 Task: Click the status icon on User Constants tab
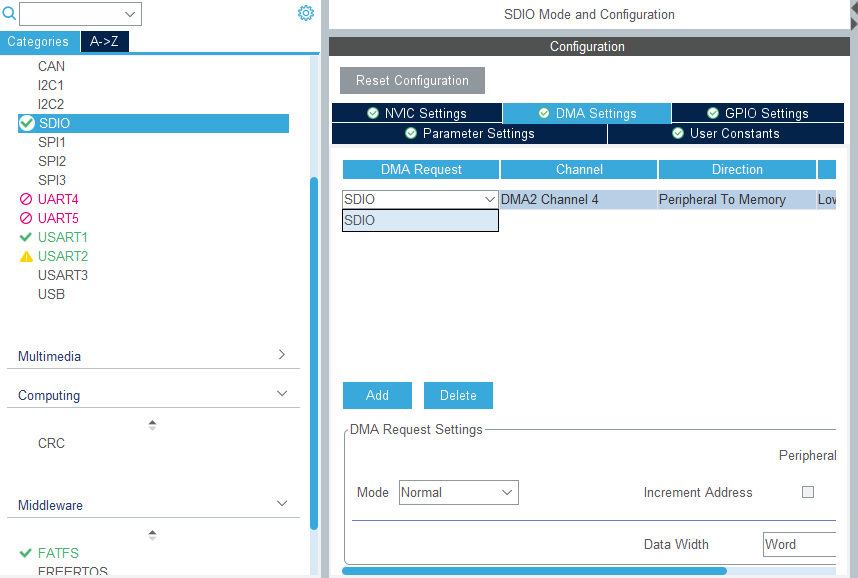pyautogui.click(x=678, y=134)
